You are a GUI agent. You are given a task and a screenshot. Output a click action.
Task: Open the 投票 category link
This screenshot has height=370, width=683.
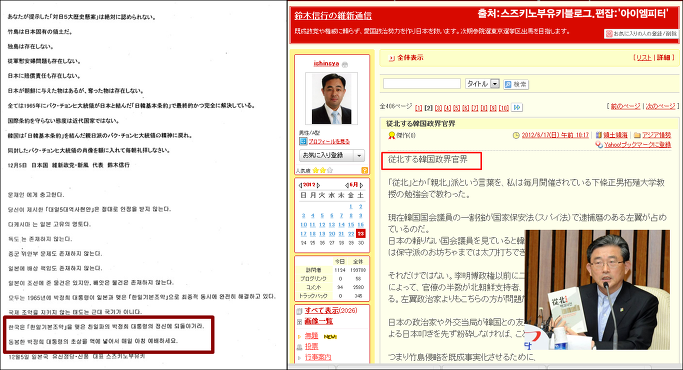311,346
